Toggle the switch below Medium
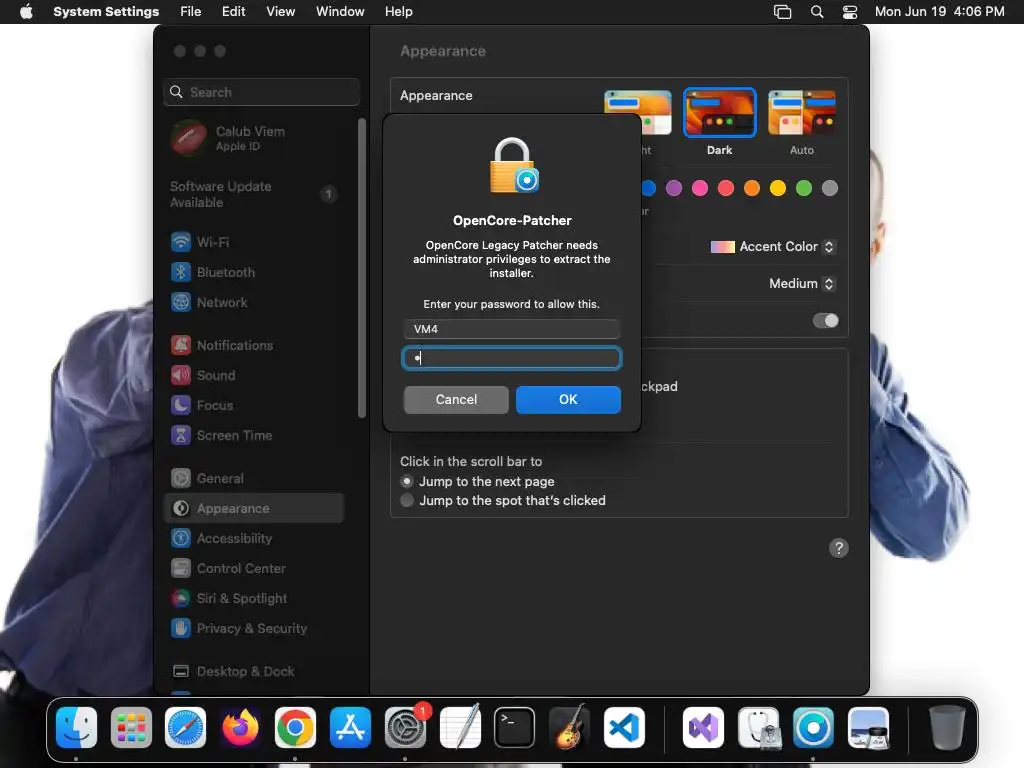The width and height of the screenshot is (1024, 768). point(825,321)
